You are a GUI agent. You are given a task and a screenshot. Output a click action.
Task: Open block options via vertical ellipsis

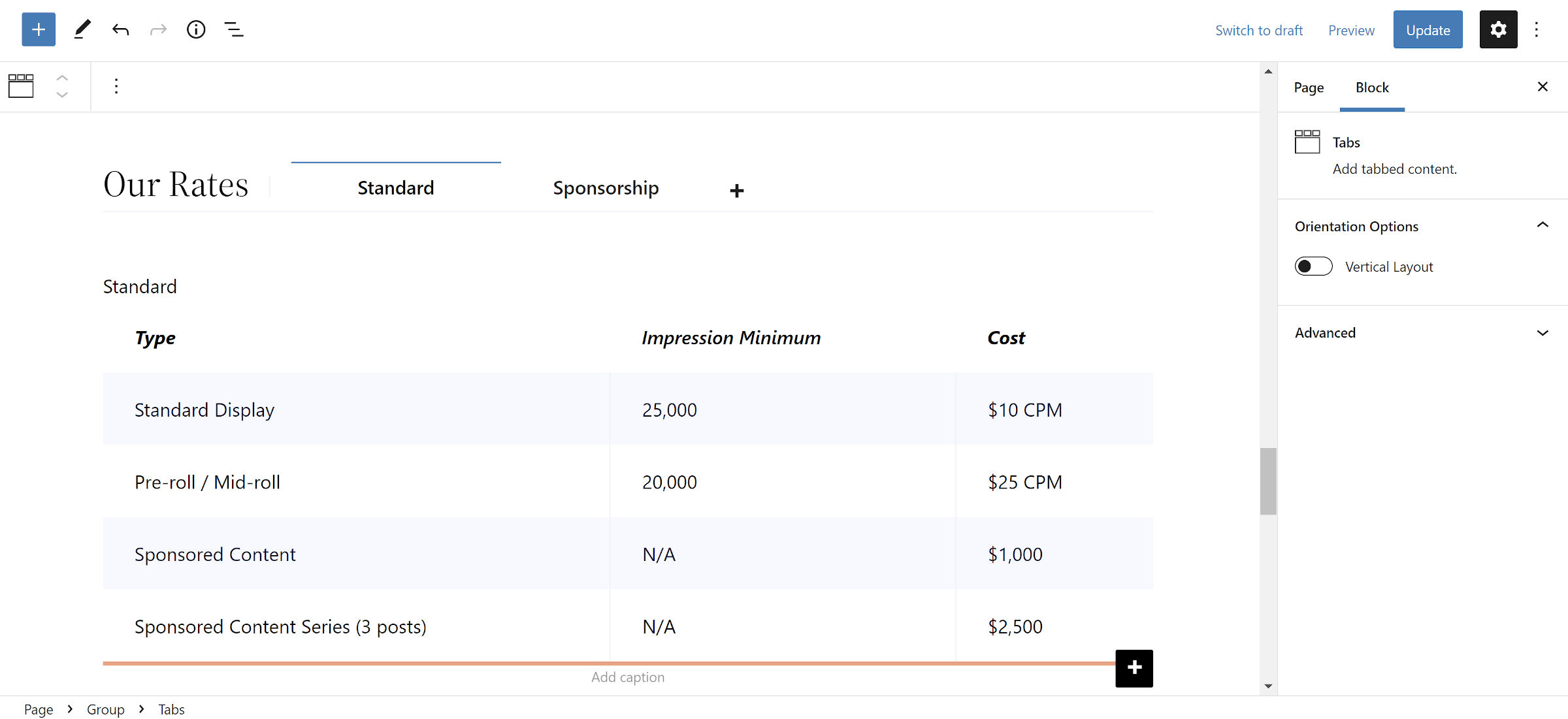pos(116,86)
